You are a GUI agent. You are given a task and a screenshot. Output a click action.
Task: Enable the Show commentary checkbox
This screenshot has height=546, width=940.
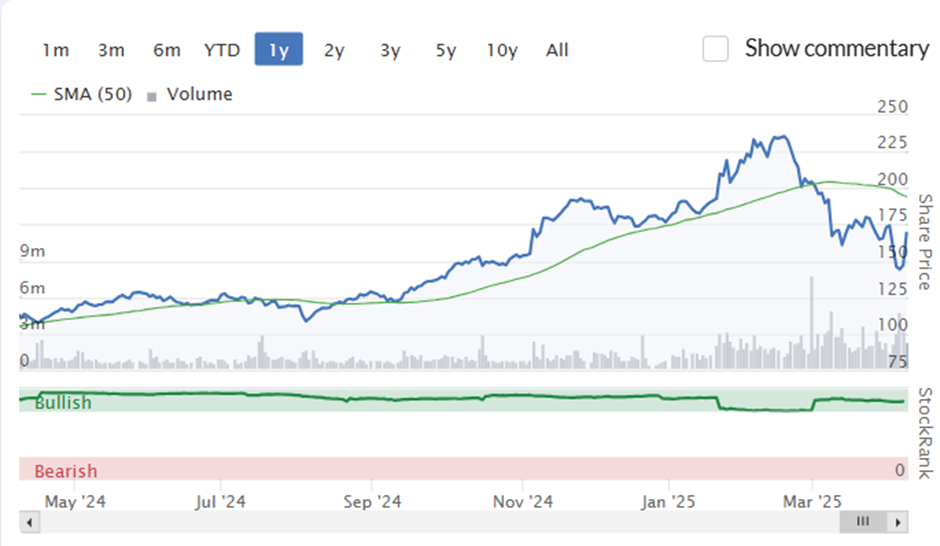pyautogui.click(x=716, y=49)
